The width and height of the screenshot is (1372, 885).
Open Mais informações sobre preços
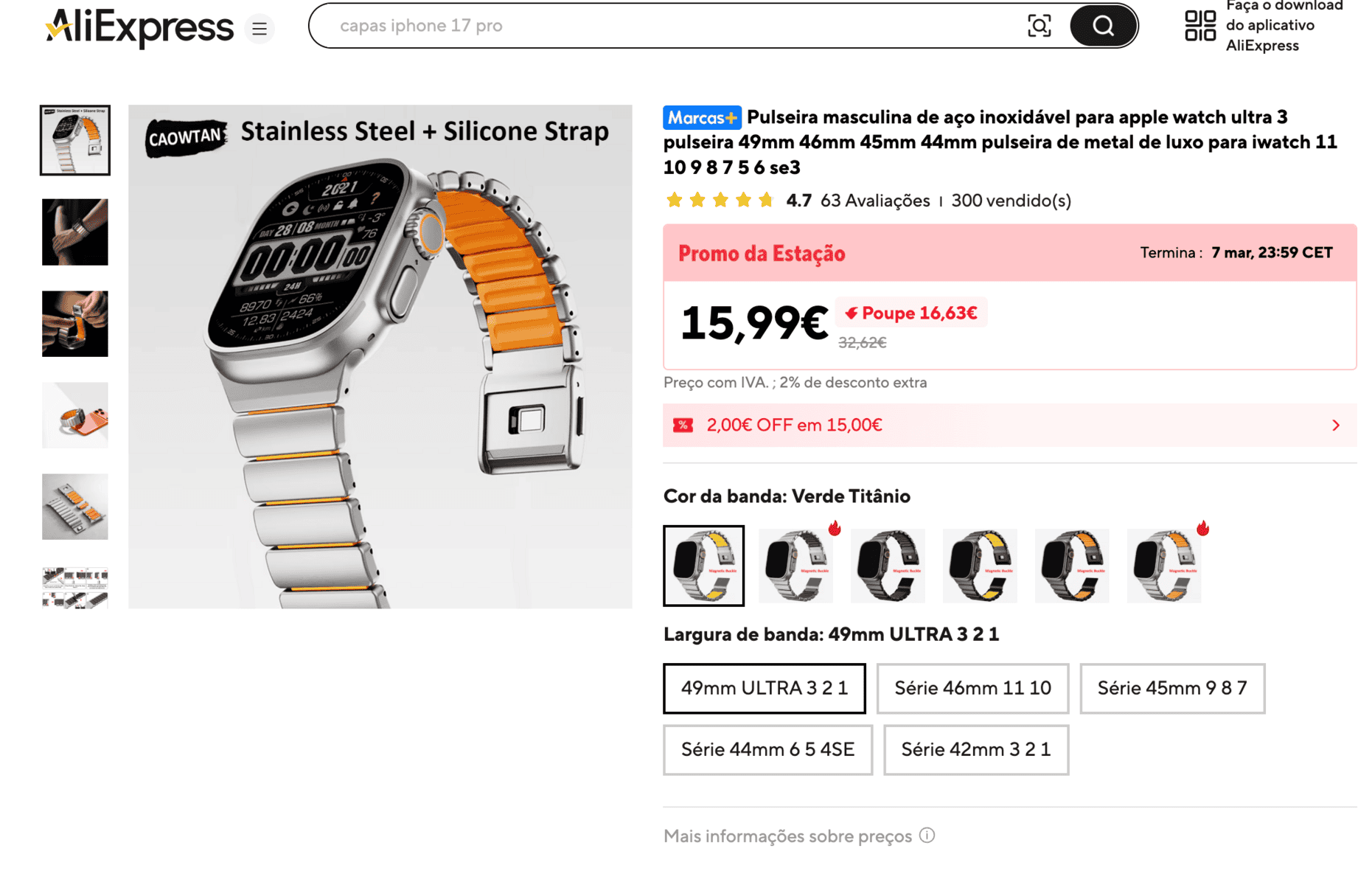tap(787, 836)
